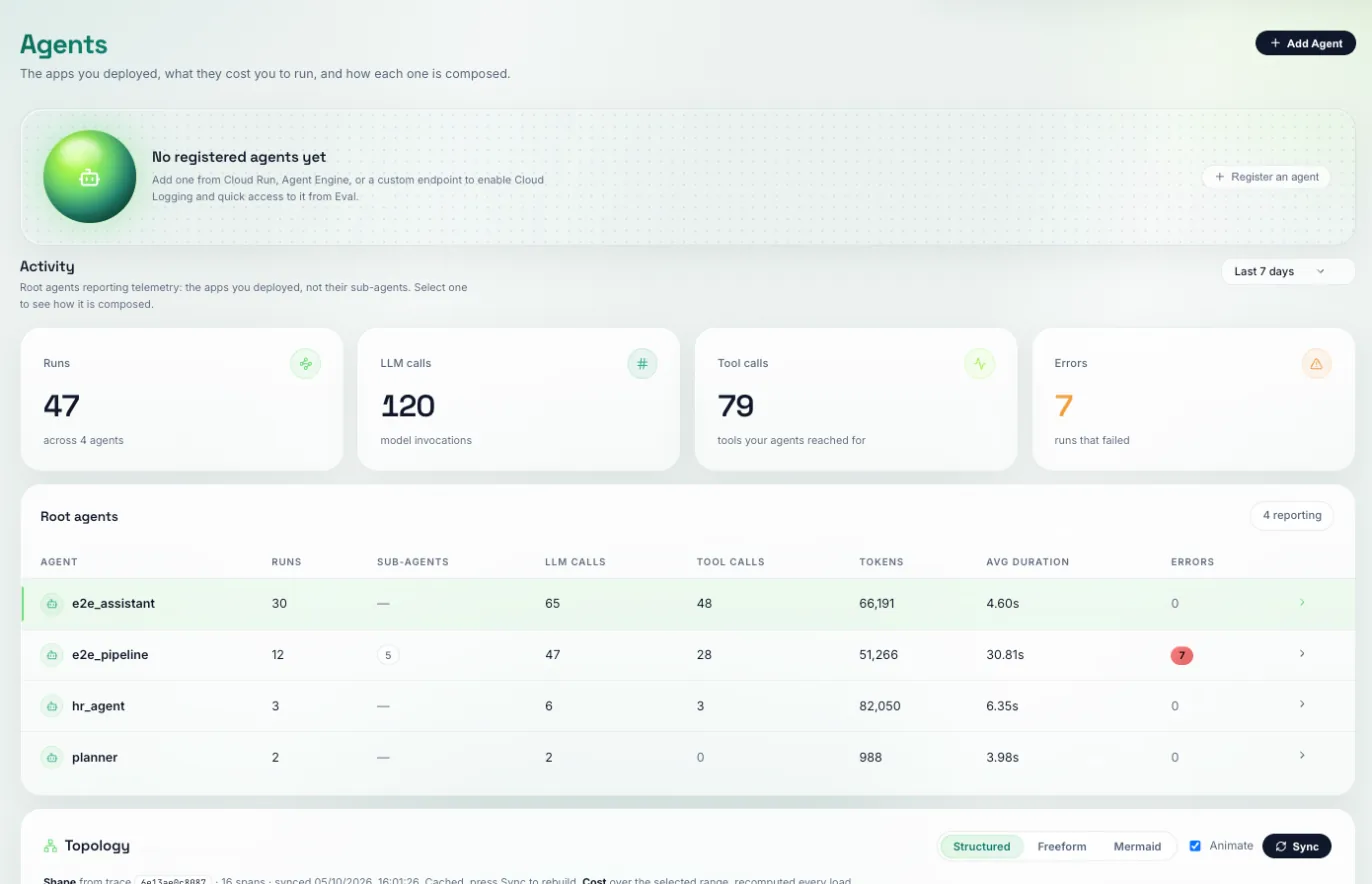This screenshot has width=1372, height=884.
Task: Click the sub-agents count badge 5
Action: click(x=387, y=655)
